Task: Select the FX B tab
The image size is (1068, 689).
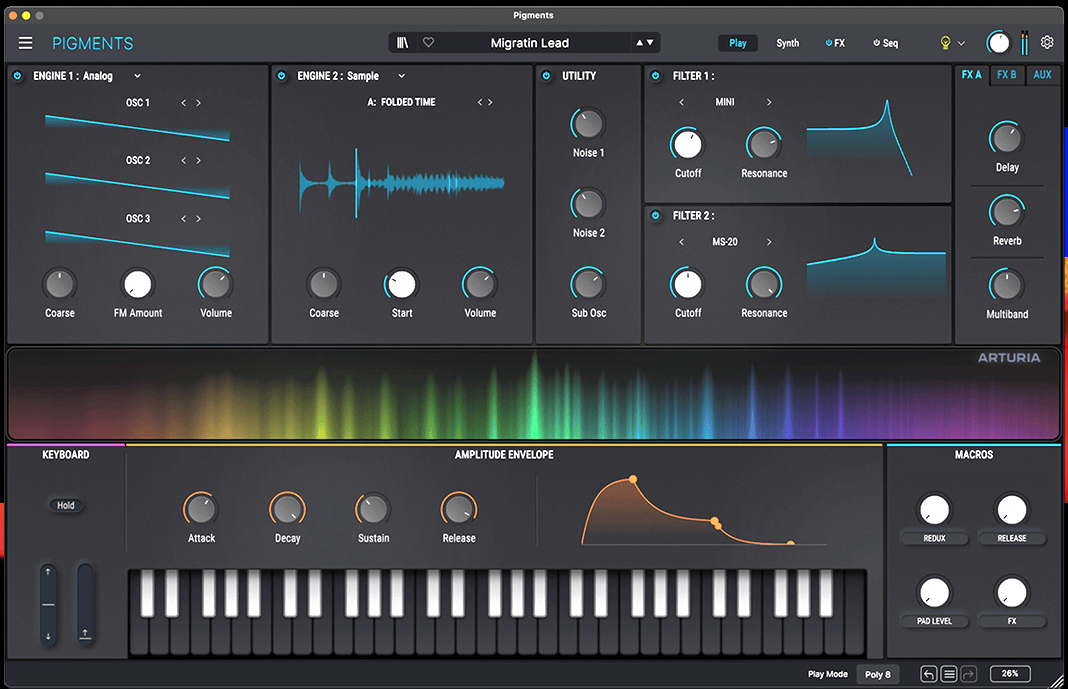Action: (x=1007, y=75)
